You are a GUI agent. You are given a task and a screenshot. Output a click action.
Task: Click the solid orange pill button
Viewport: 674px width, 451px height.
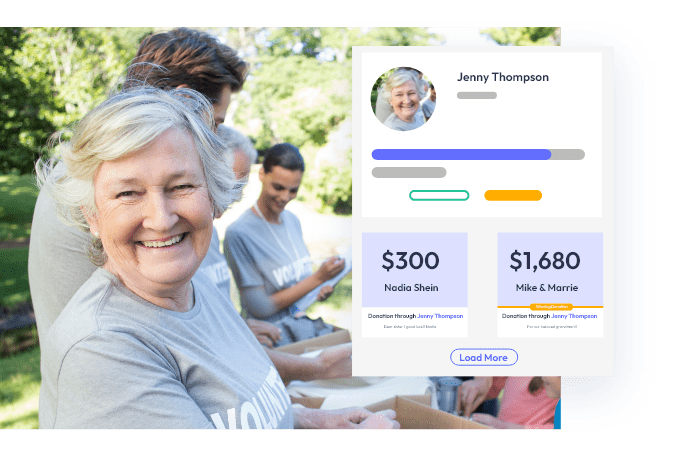coord(513,196)
